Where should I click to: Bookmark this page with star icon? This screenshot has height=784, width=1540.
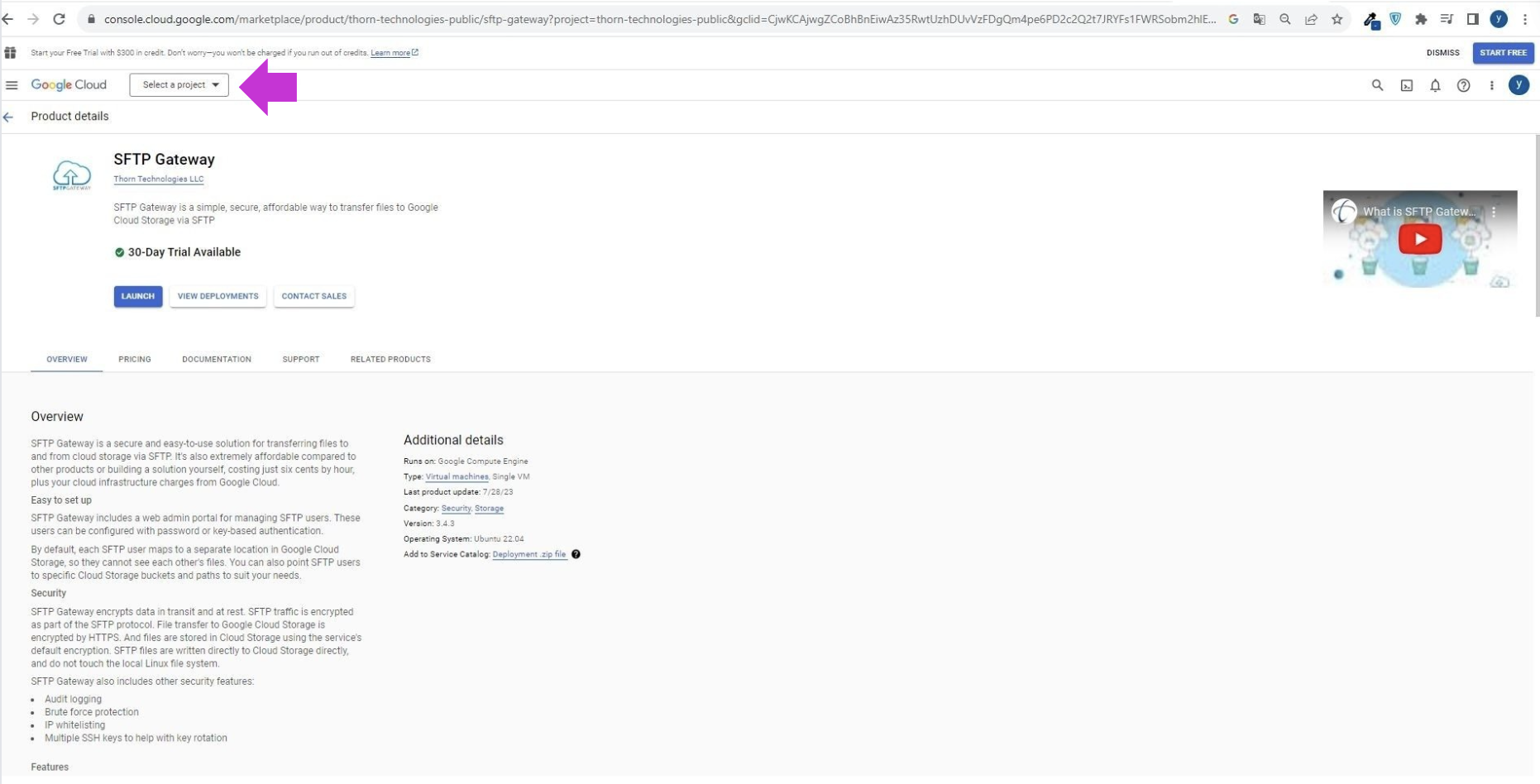(1337, 19)
